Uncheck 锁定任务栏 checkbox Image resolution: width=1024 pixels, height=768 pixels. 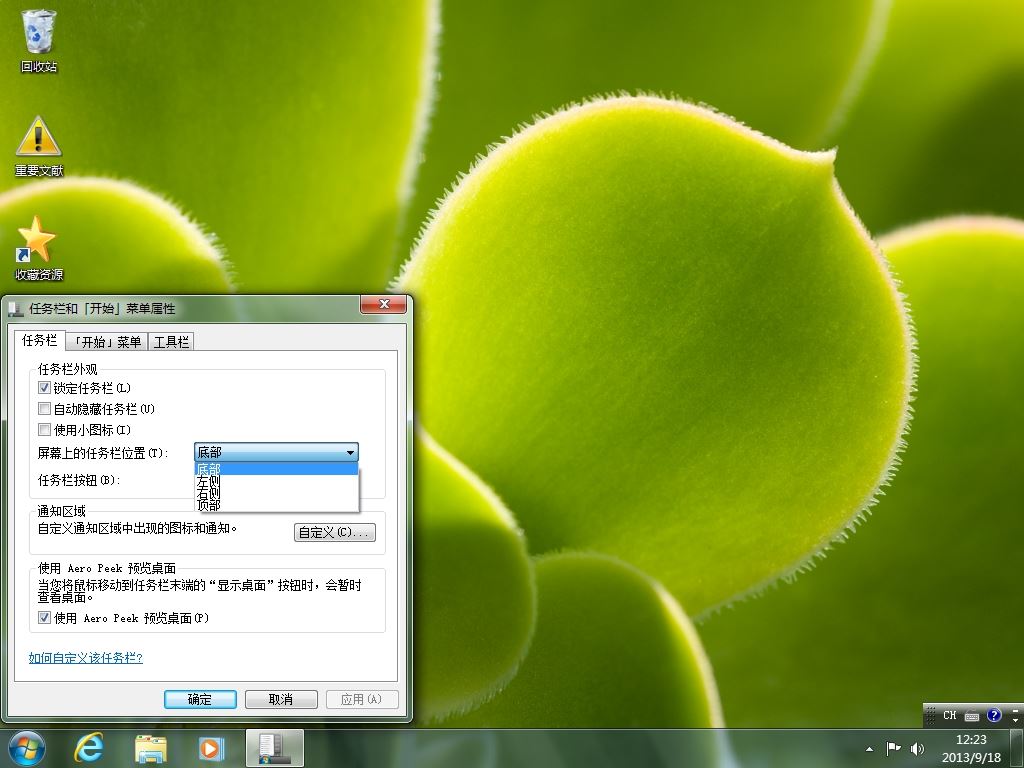44,388
